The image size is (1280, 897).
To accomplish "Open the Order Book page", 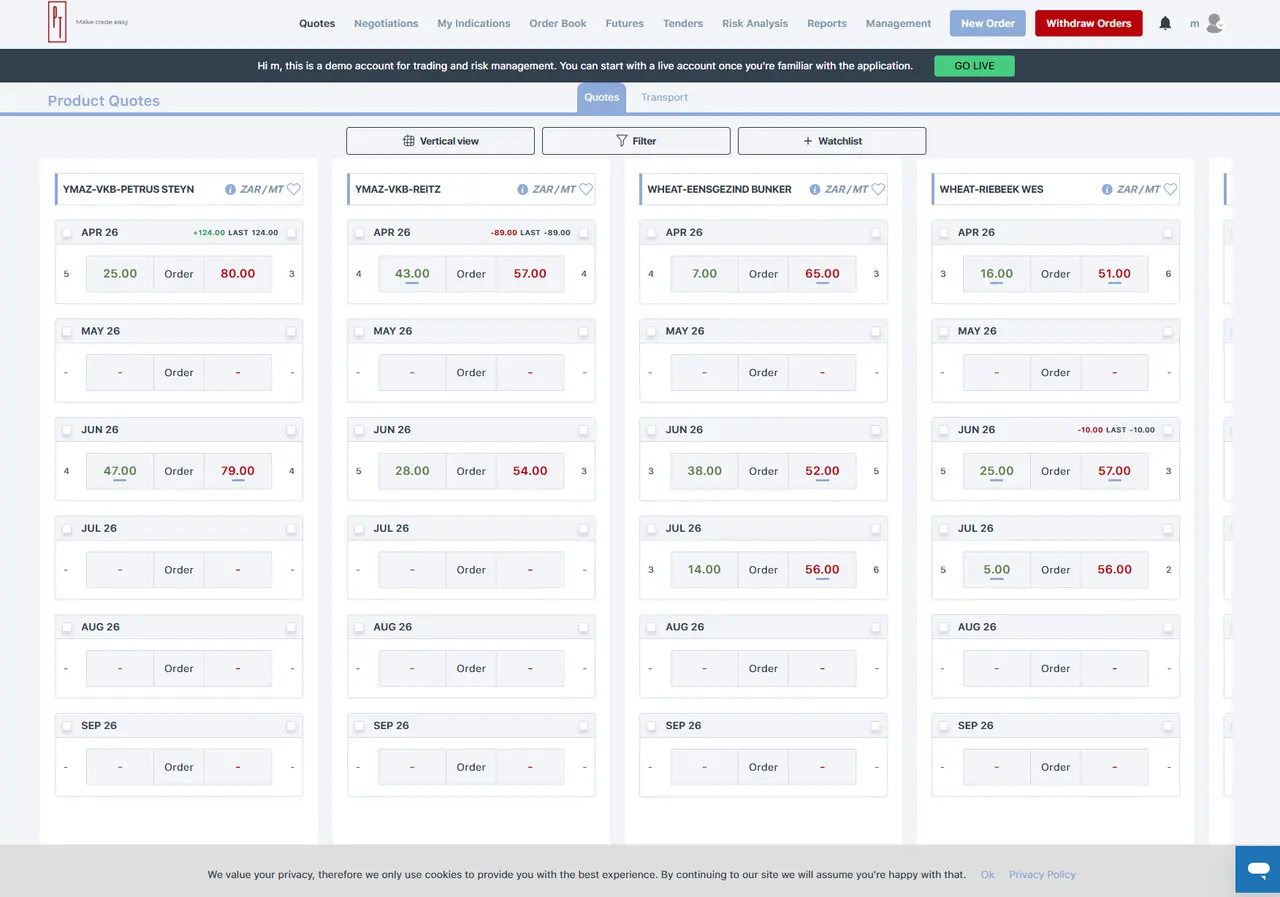I will tap(558, 23).
